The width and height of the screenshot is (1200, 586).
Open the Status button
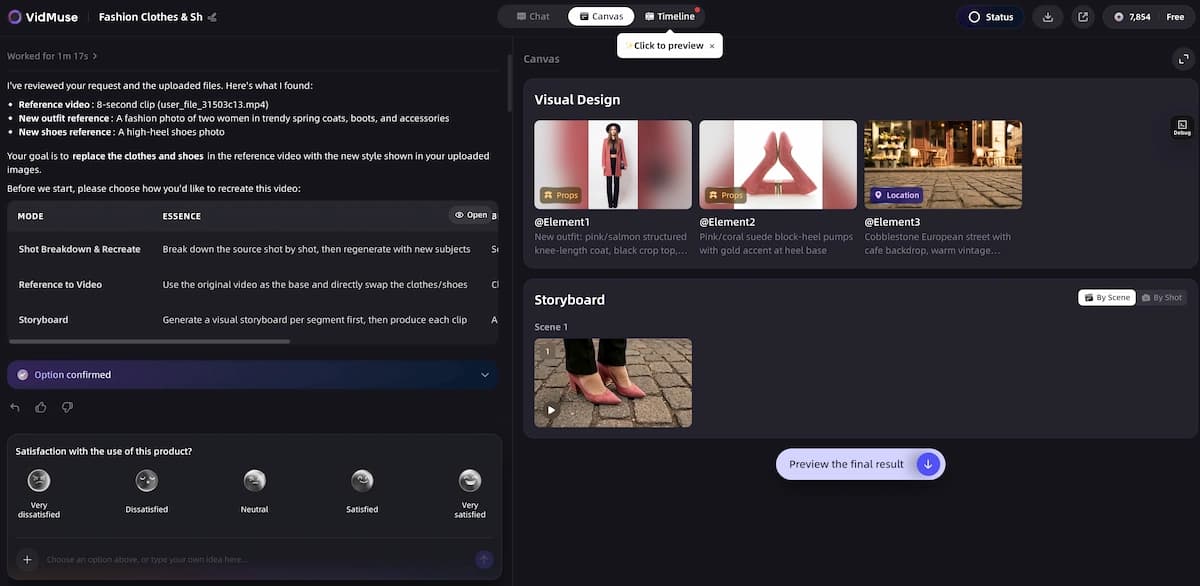point(990,17)
